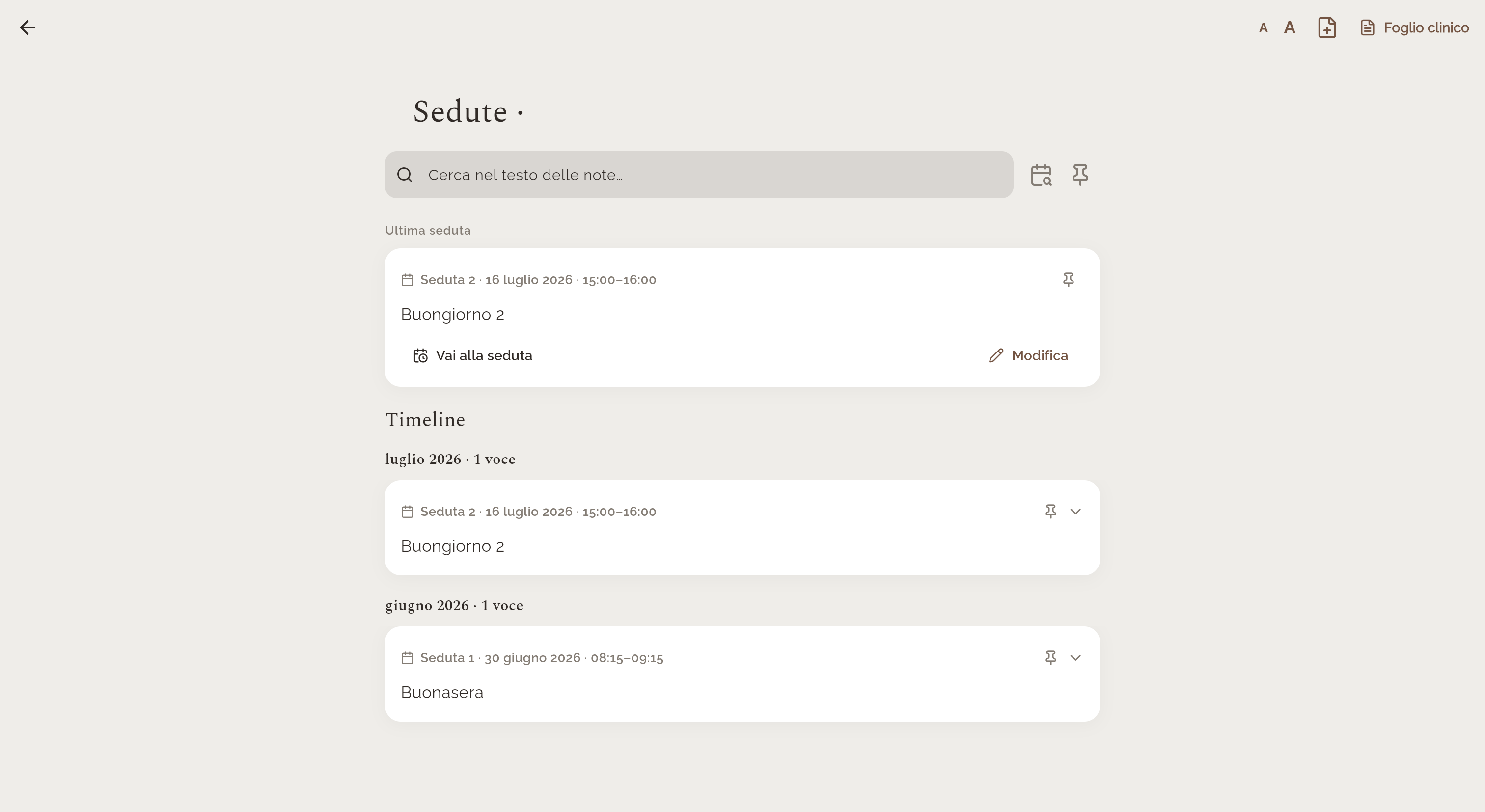Select the giugno 2026 month header
The image size is (1485, 812).
coord(454,606)
